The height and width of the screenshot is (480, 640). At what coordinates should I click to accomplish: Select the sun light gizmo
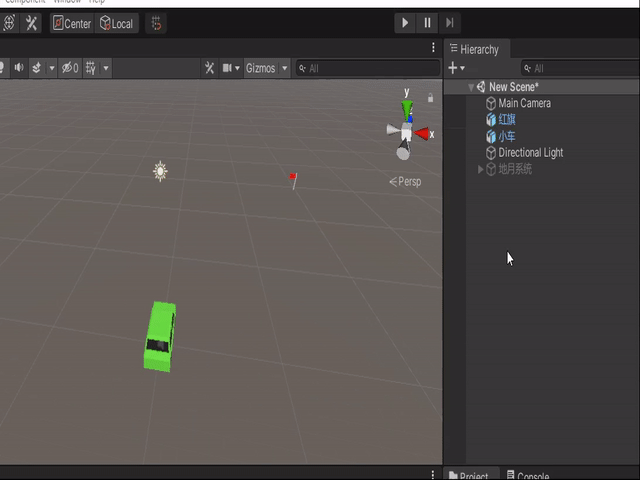click(x=160, y=171)
